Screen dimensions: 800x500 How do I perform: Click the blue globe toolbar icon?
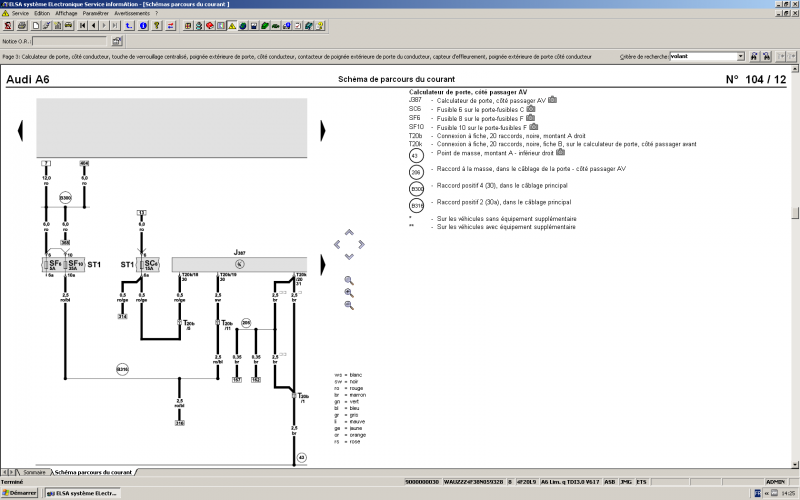pos(243,26)
